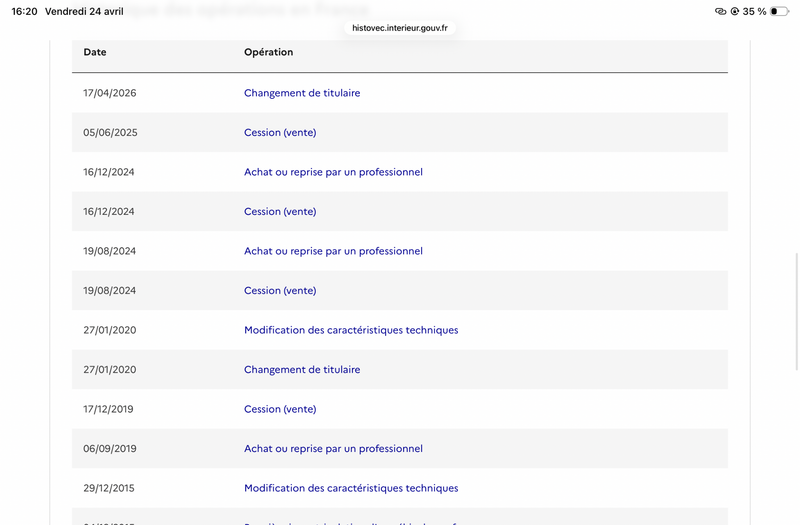Click the Date column header
The width and height of the screenshot is (800, 525).
pos(95,52)
